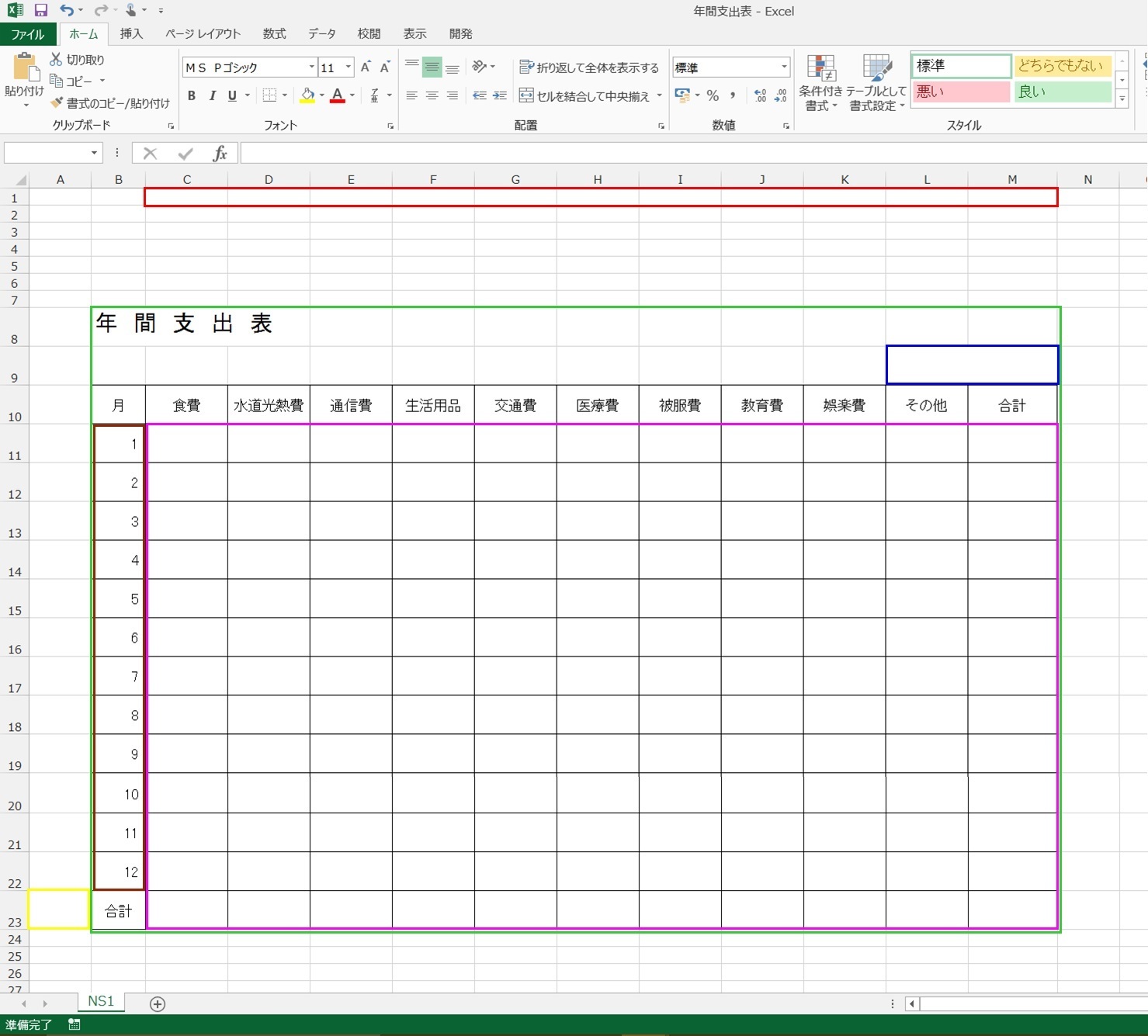Toggle middle vertical alignment
1148x1036 pixels.
432,68
